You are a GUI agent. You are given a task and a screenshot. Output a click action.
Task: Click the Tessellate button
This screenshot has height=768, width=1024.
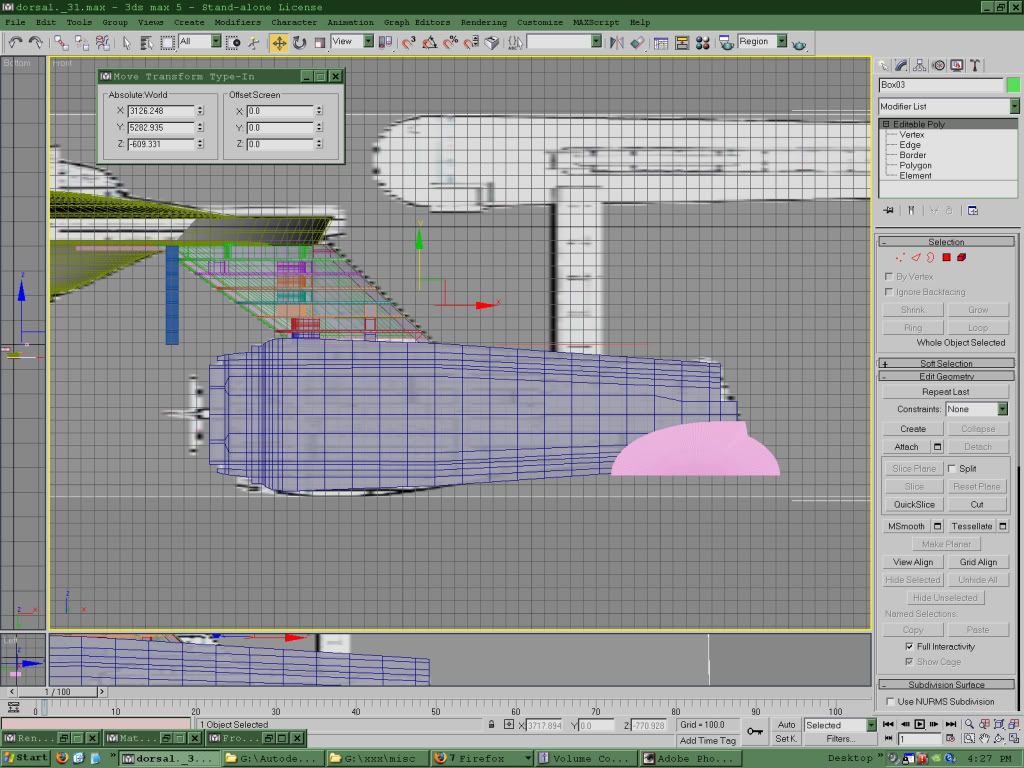click(971, 526)
